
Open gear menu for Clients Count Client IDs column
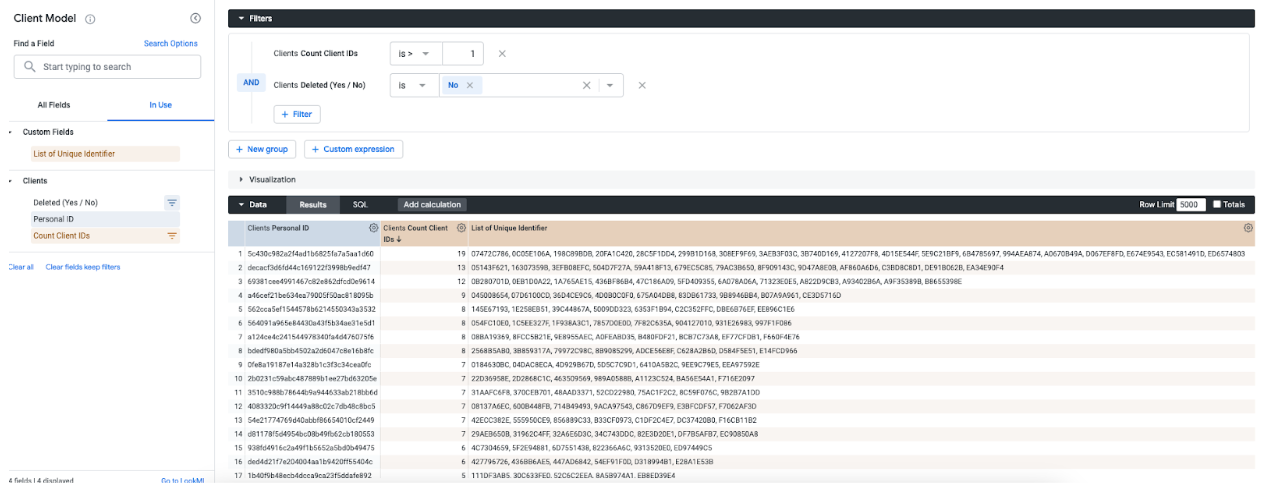tap(461, 228)
